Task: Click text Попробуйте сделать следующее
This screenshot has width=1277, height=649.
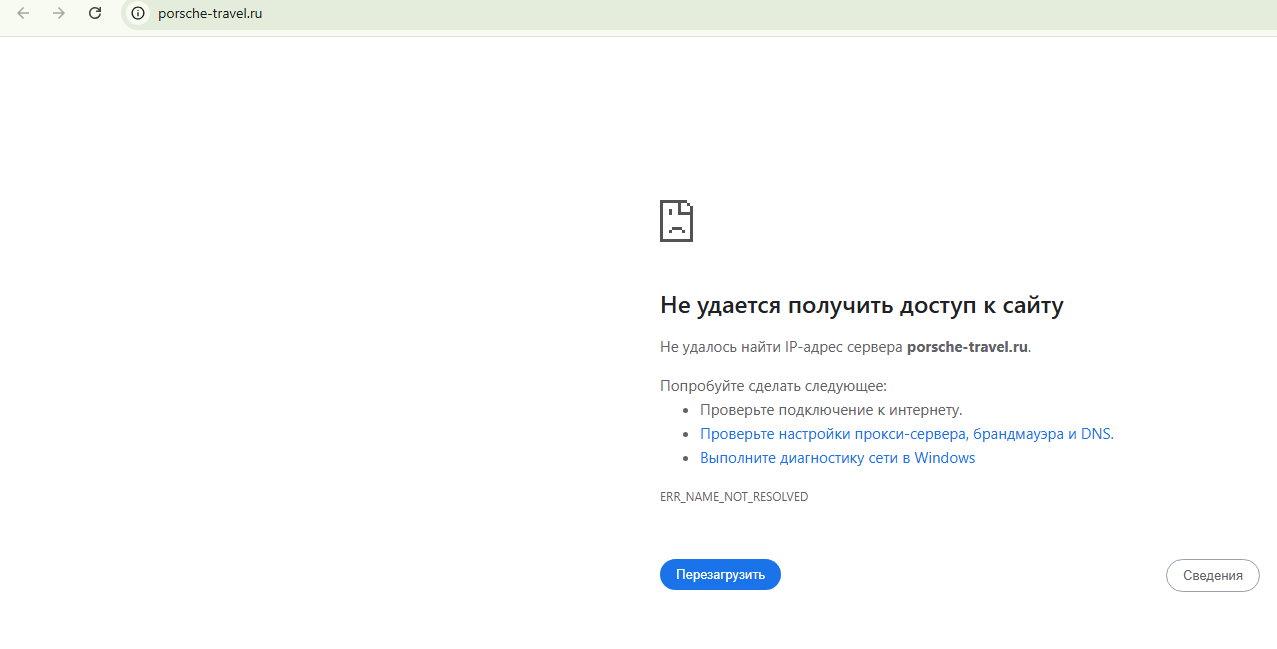Action: tap(773, 386)
